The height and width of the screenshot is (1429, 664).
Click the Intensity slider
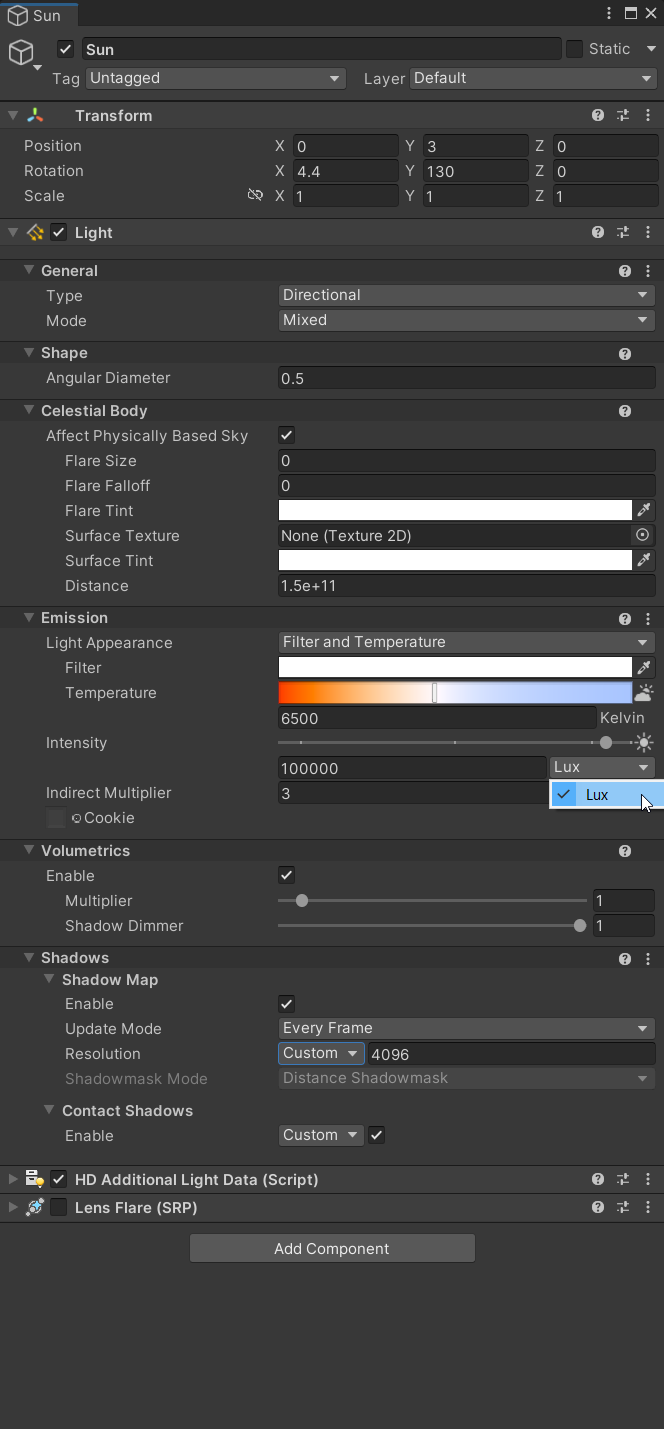pyautogui.click(x=455, y=742)
